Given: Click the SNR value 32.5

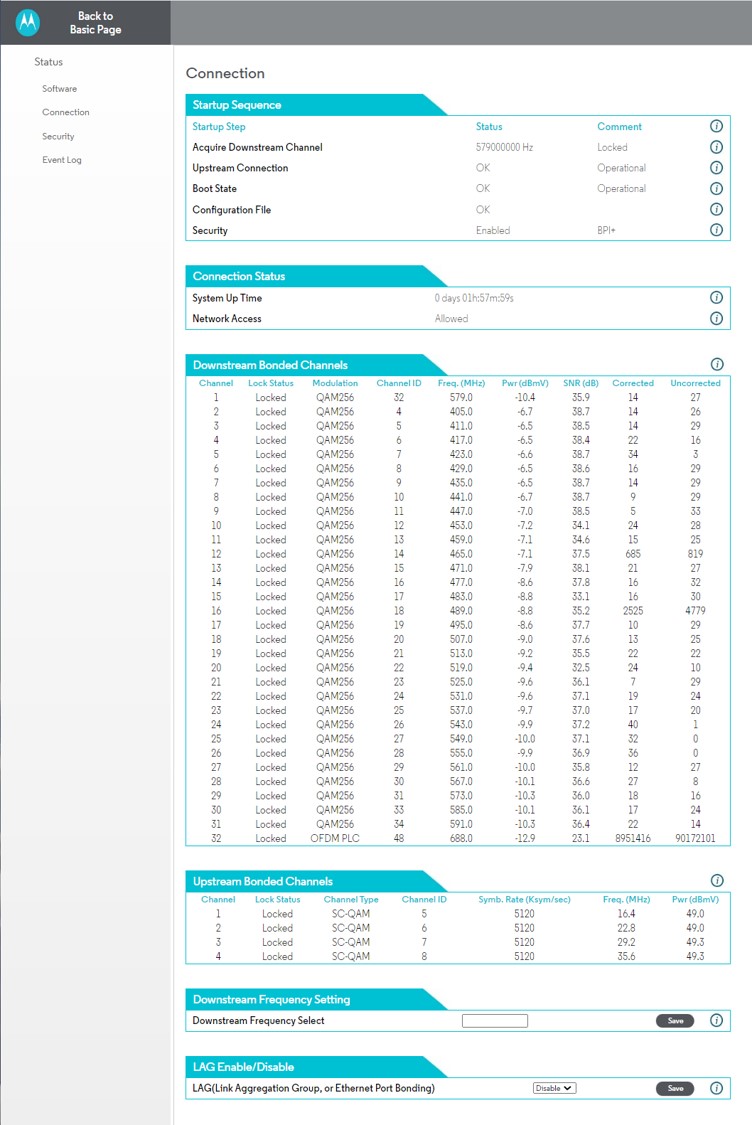Looking at the screenshot, I should 581,668.
